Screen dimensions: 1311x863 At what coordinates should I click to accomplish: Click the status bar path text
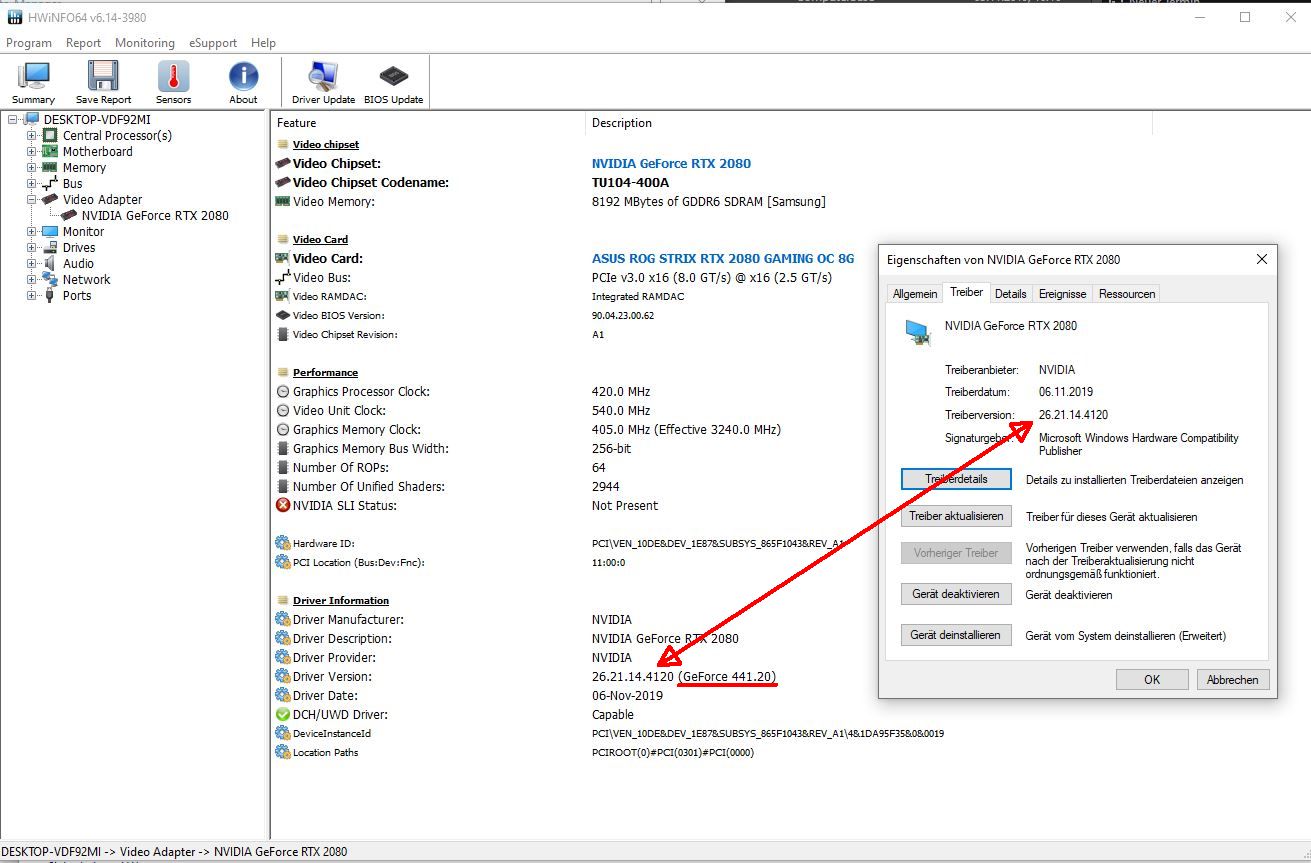[x=175, y=852]
